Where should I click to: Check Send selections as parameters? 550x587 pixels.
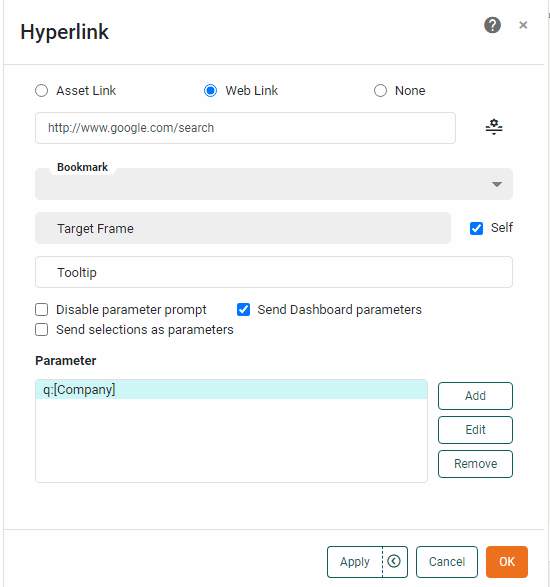tap(42, 330)
